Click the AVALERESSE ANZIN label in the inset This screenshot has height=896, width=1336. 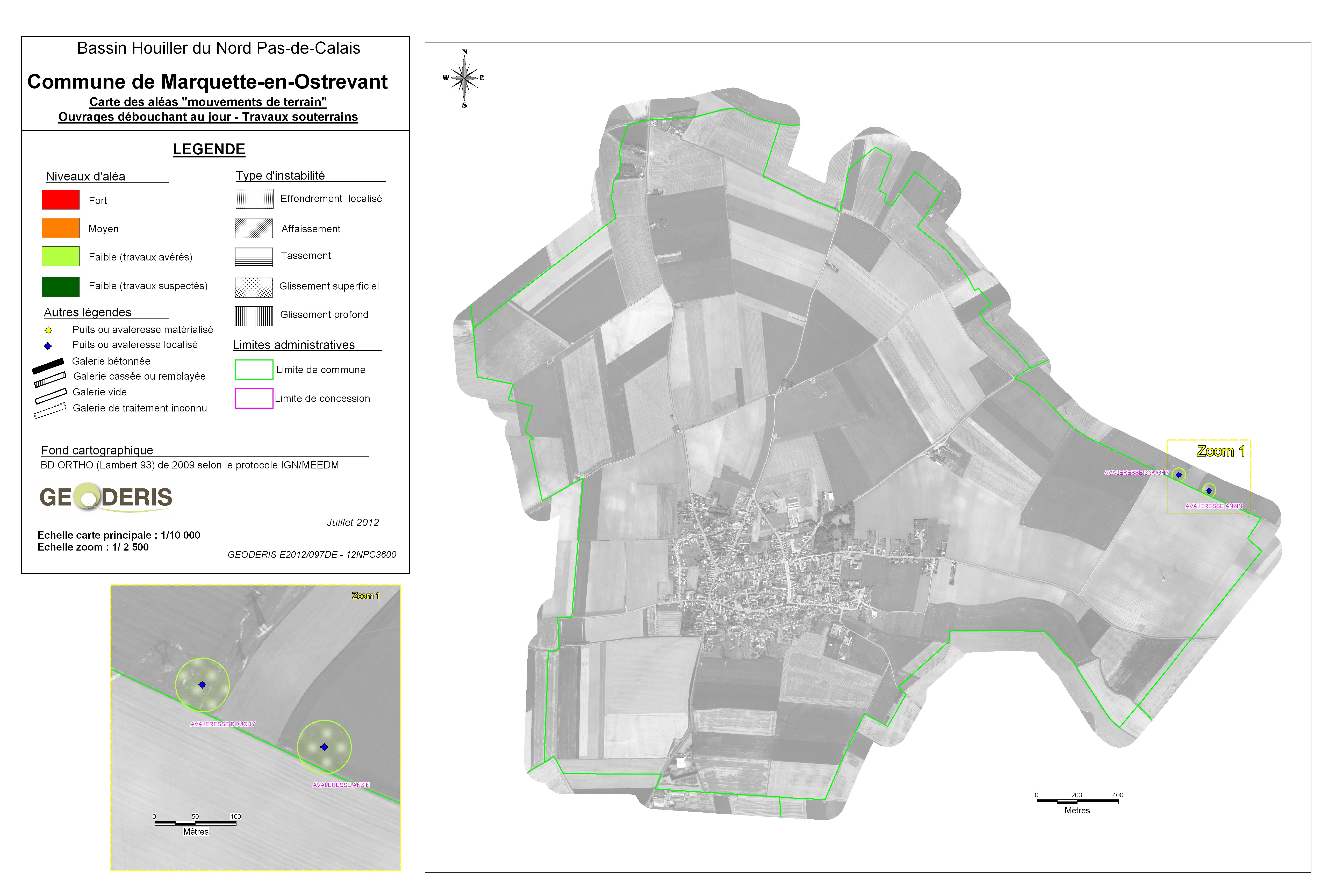(341, 785)
